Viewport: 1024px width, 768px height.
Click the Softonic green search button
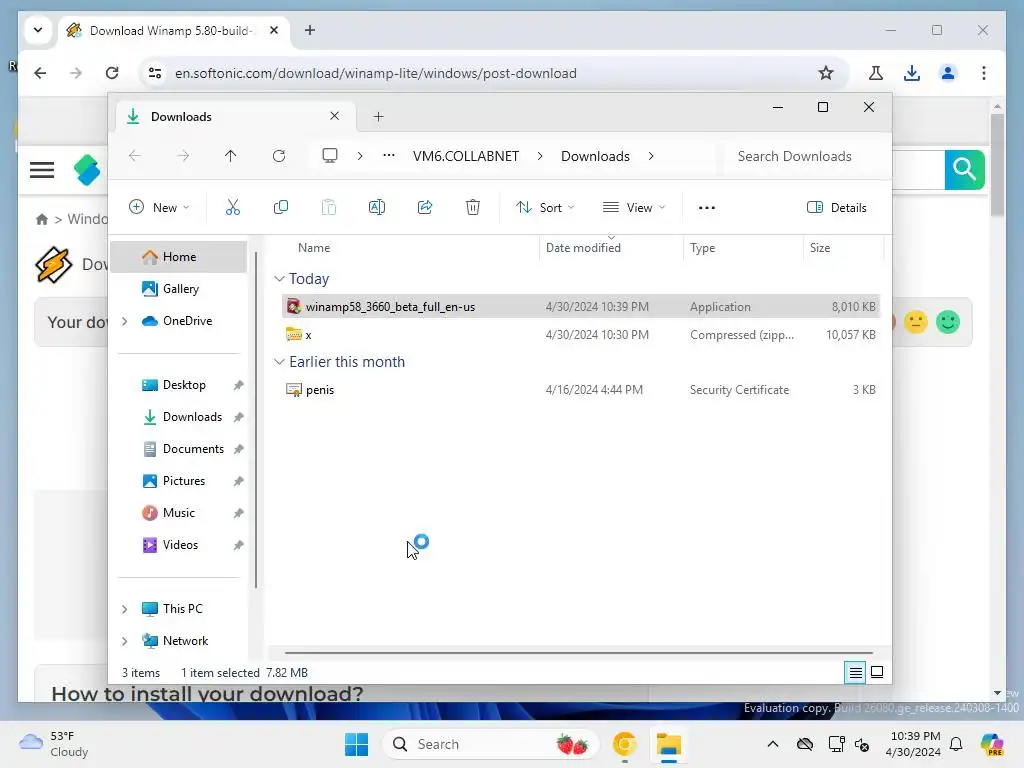point(965,170)
